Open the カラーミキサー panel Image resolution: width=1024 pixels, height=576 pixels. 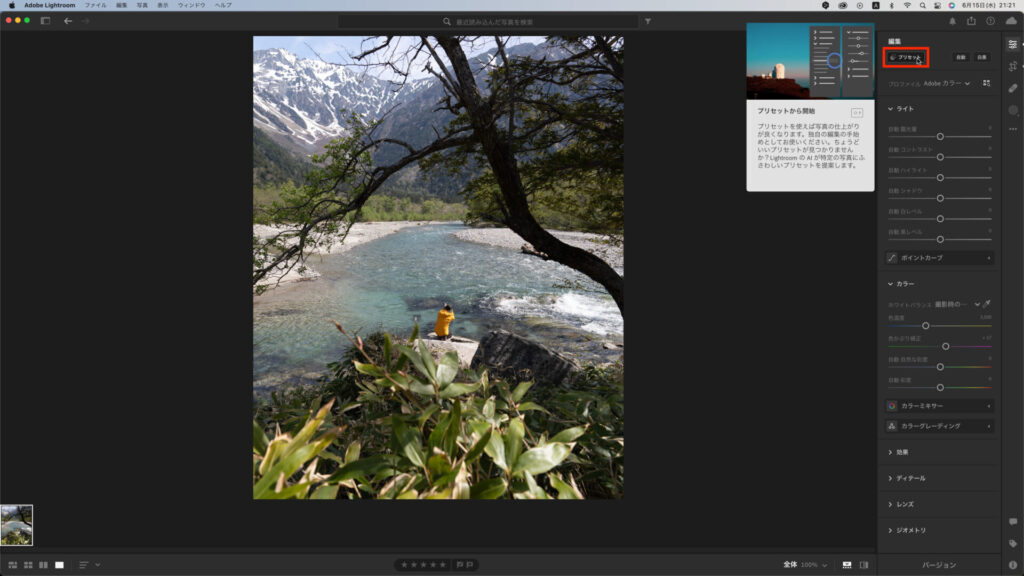pos(940,406)
